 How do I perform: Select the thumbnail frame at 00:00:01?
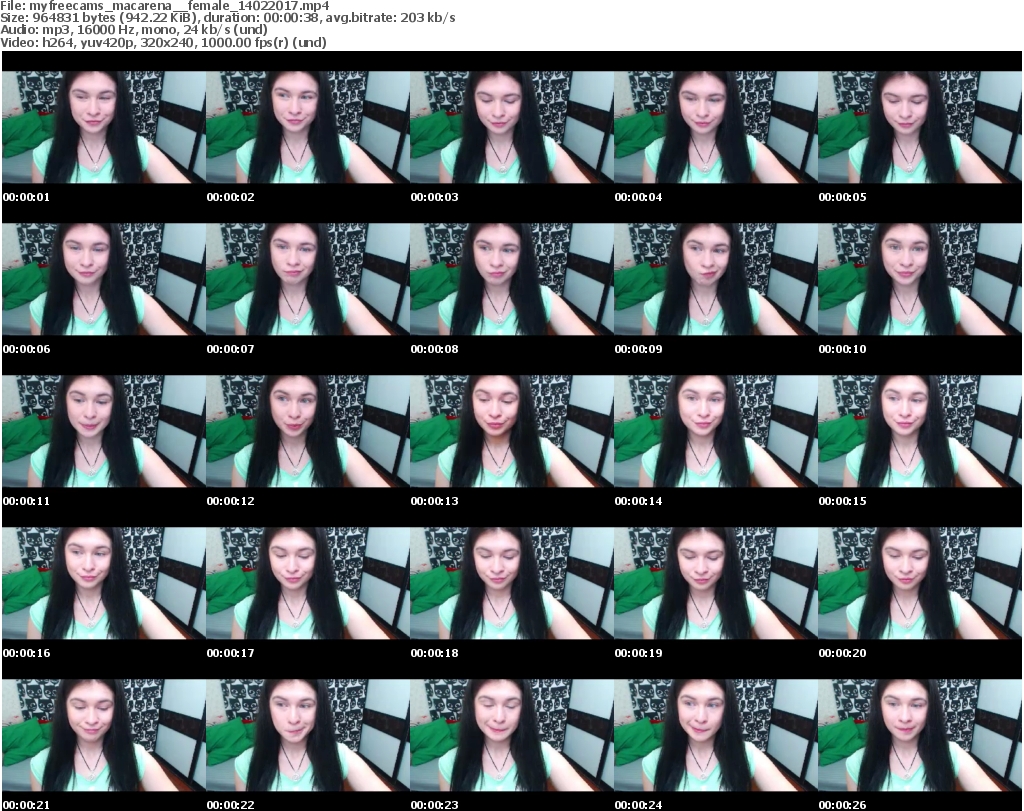click(104, 127)
